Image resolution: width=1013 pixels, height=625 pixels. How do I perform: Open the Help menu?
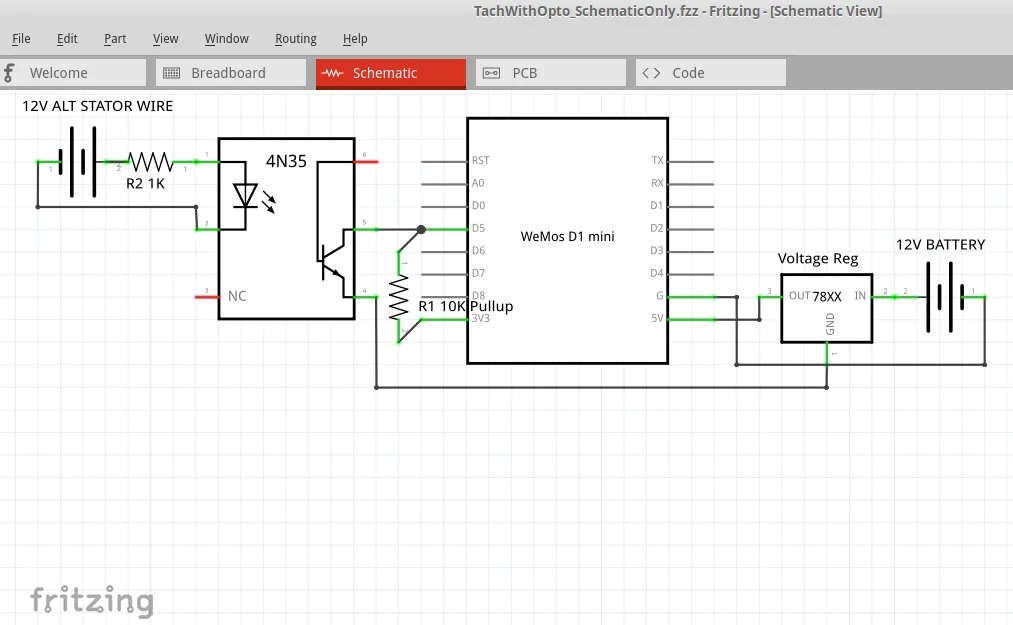click(x=355, y=39)
